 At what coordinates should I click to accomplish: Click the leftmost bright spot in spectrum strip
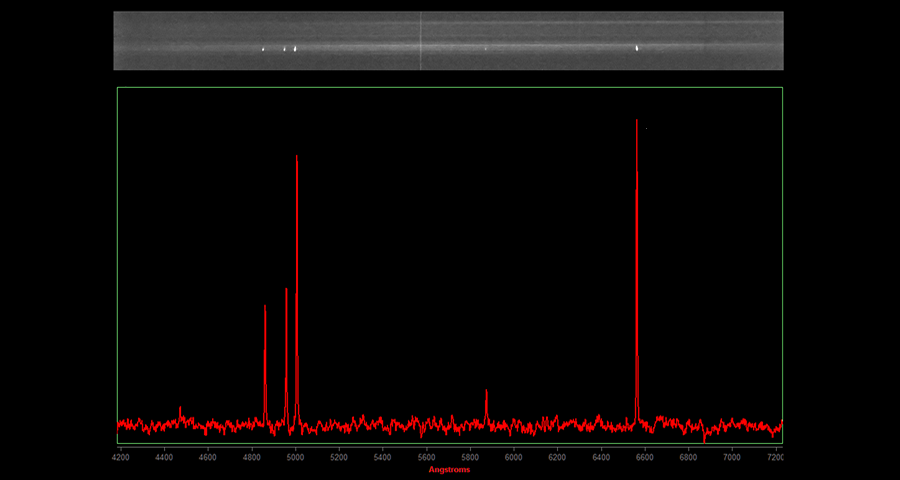[264, 49]
